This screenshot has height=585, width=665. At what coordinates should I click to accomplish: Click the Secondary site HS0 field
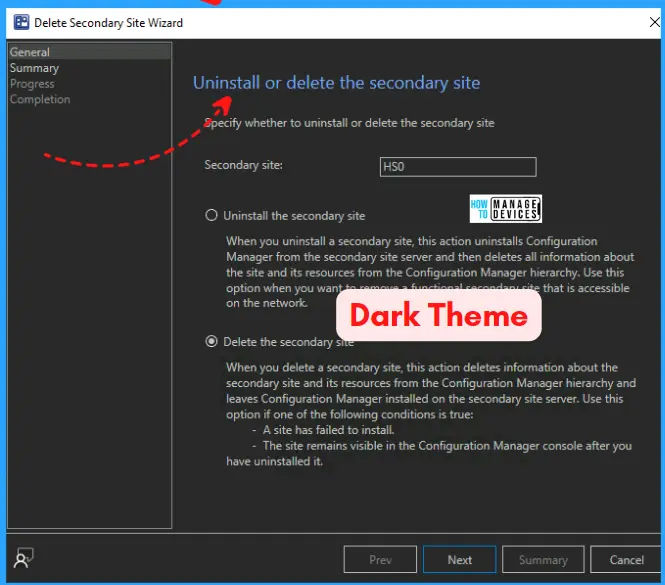pos(458,167)
